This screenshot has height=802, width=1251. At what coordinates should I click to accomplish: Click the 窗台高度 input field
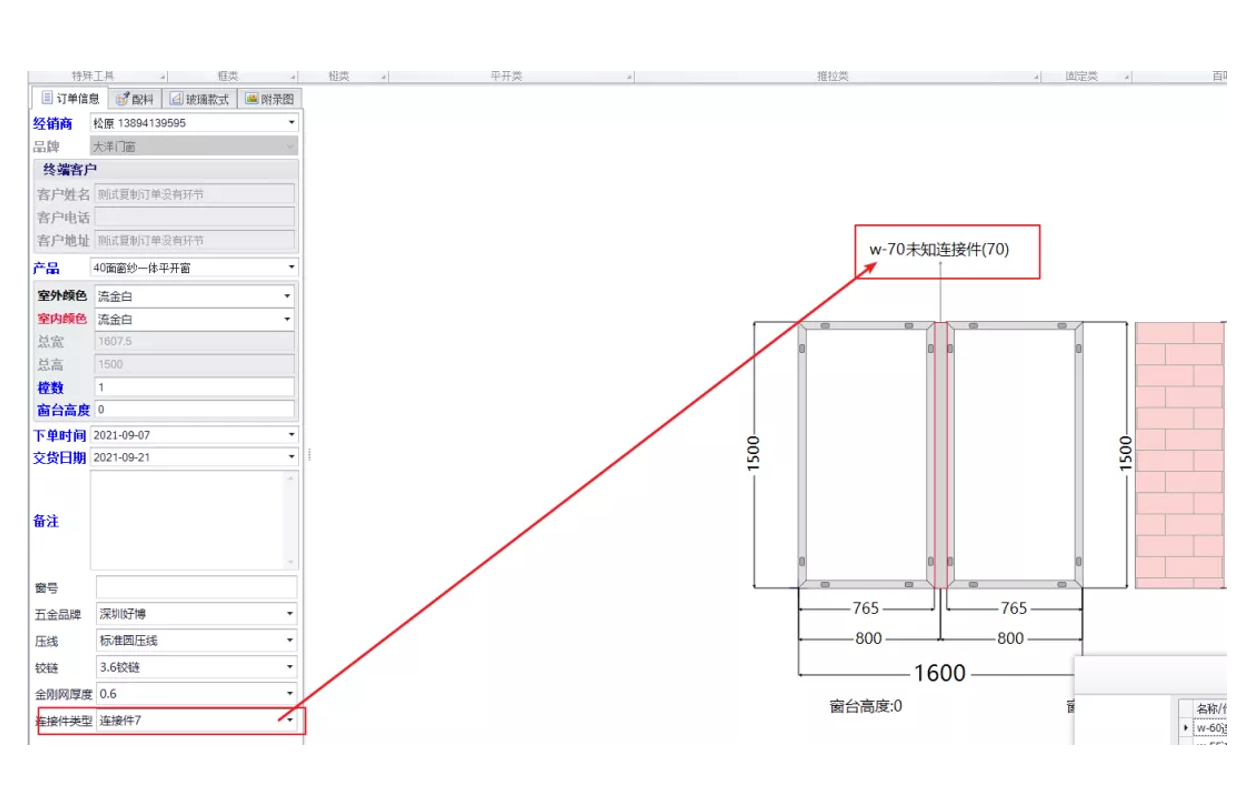click(x=194, y=410)
